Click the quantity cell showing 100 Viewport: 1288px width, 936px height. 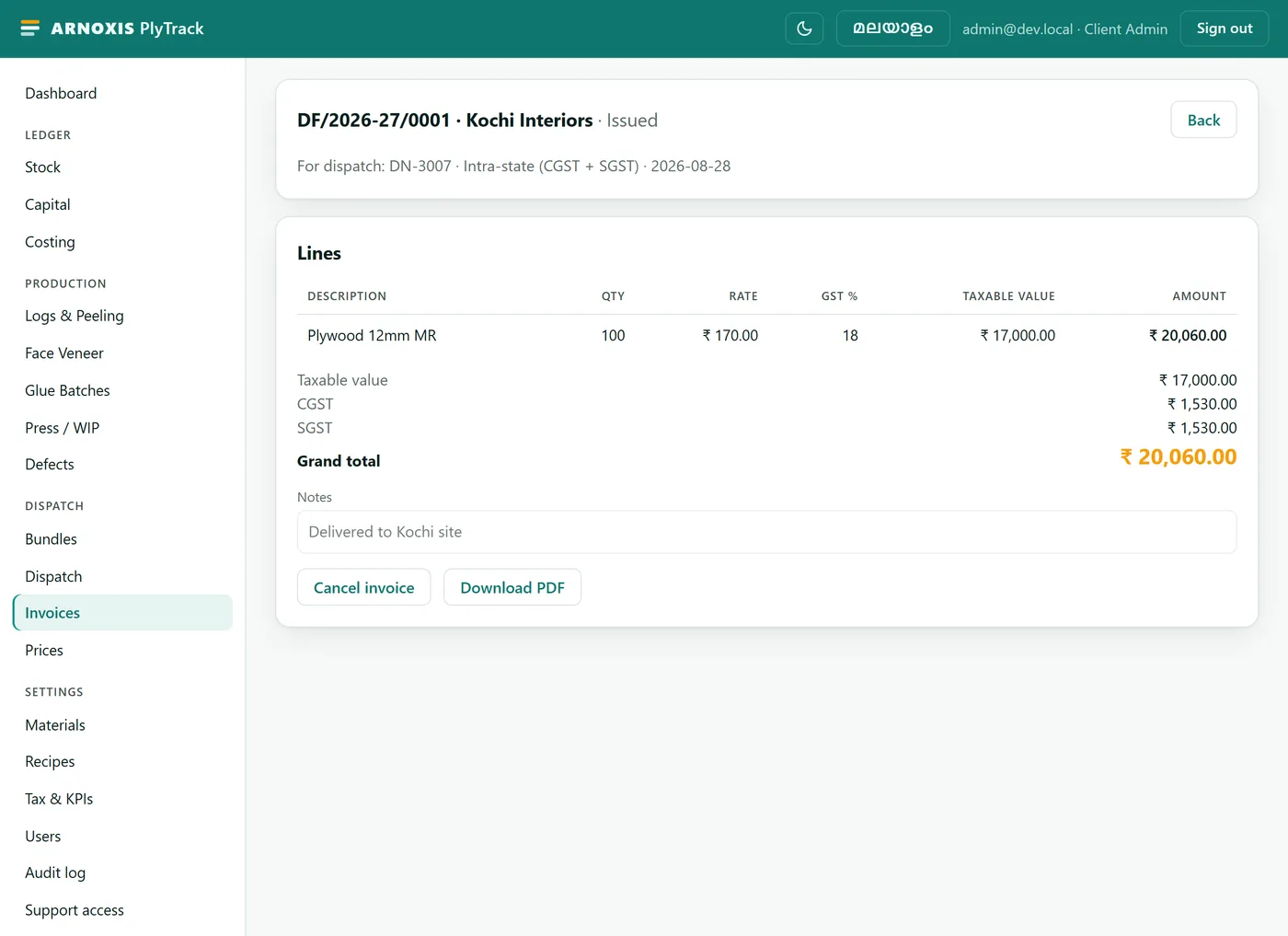point(613,336)
